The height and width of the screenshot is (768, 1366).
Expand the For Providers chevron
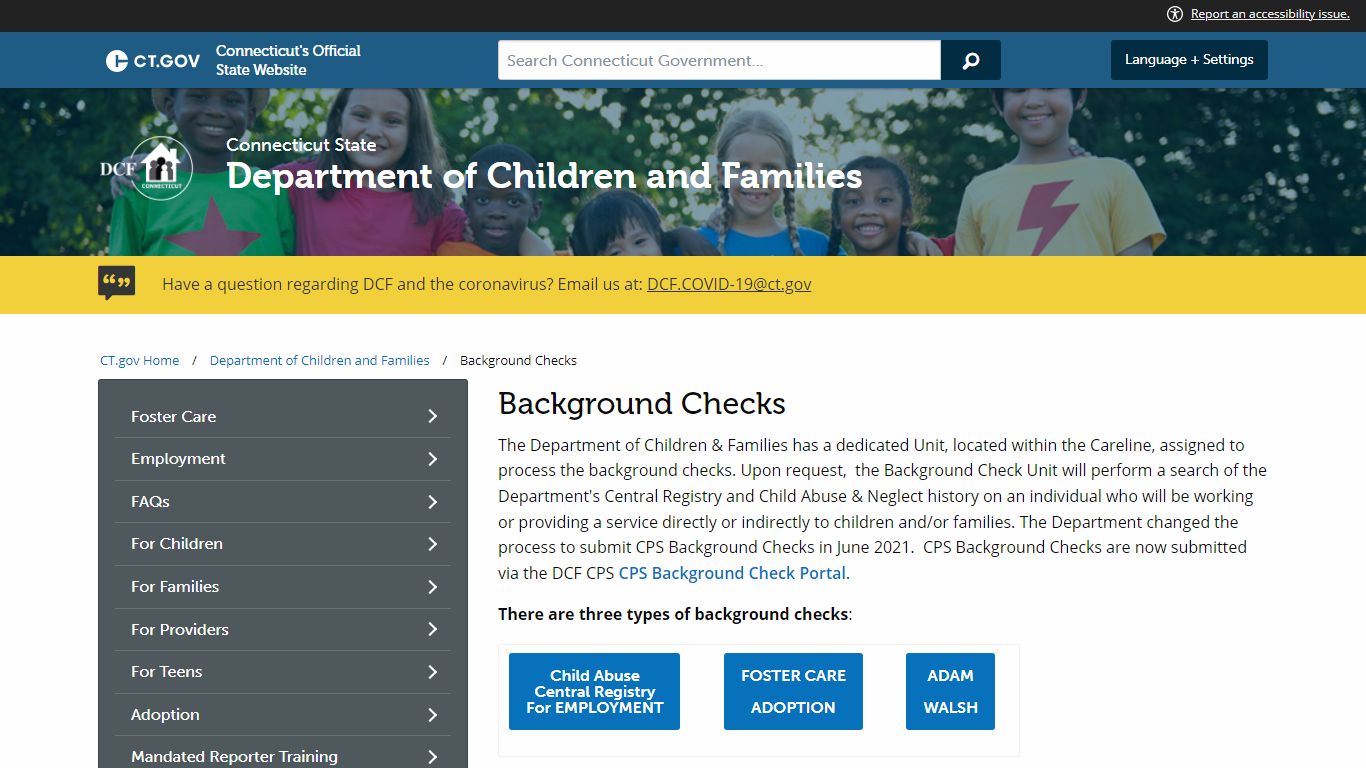click(433, 629)
